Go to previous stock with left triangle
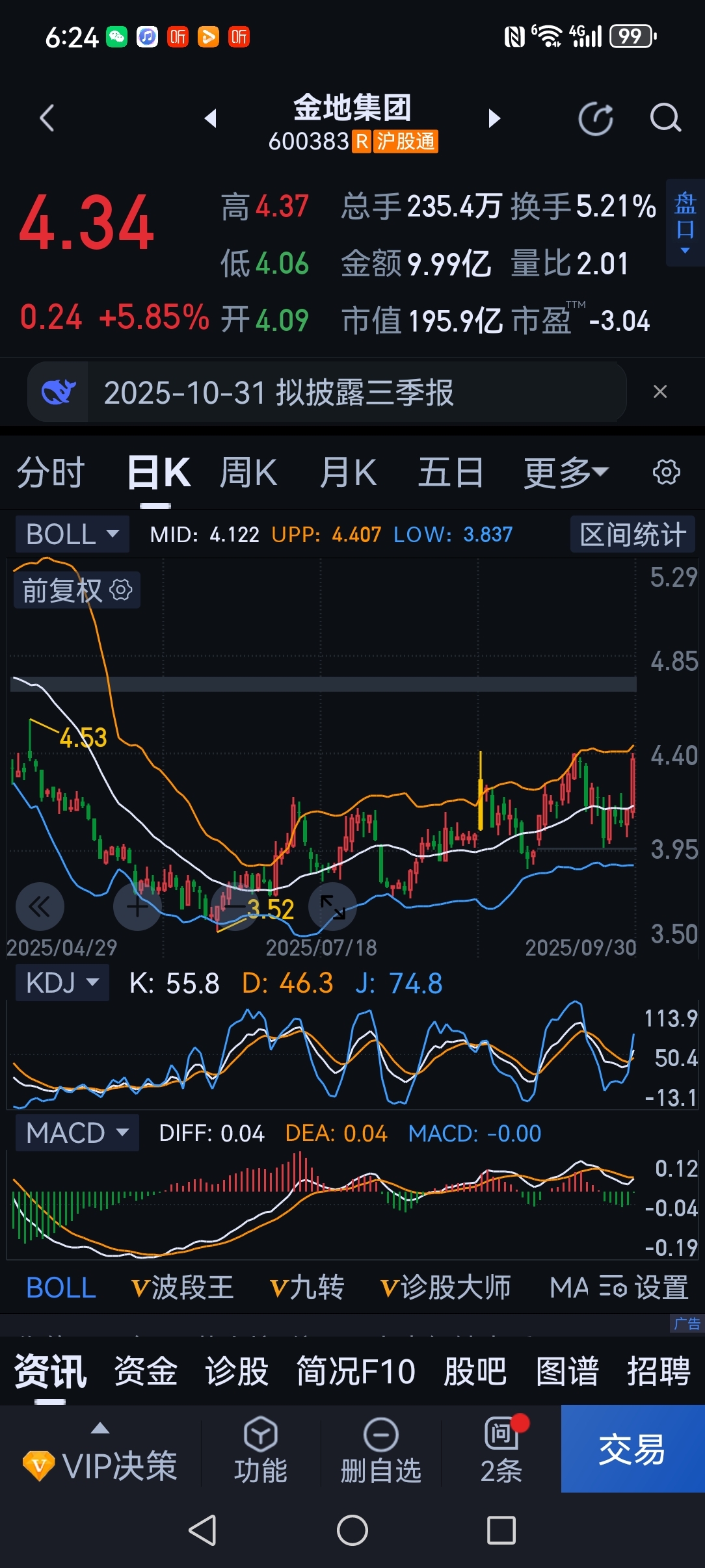 [210, 118]
